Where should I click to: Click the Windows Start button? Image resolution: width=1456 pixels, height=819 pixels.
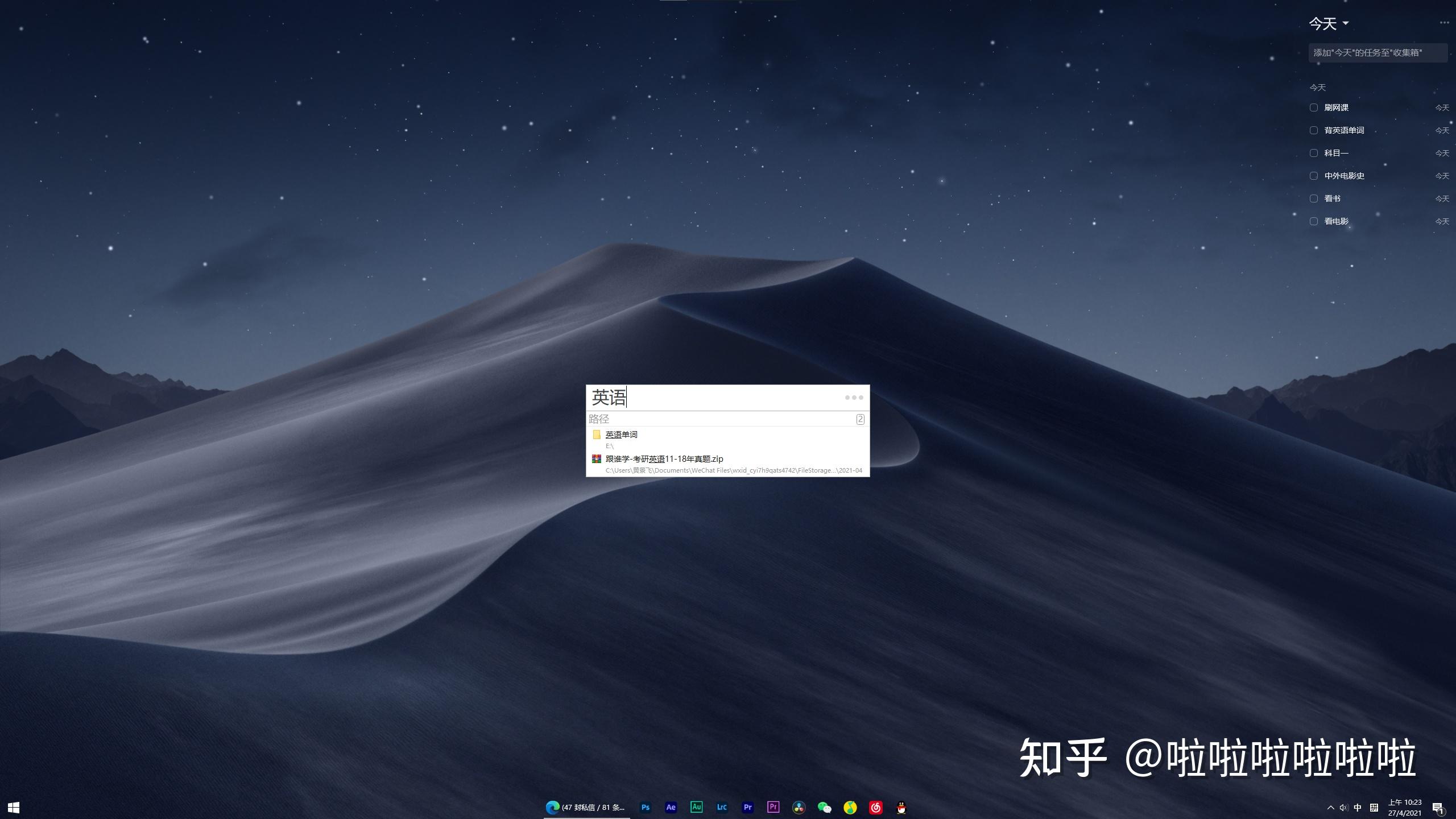pos(14,807)
